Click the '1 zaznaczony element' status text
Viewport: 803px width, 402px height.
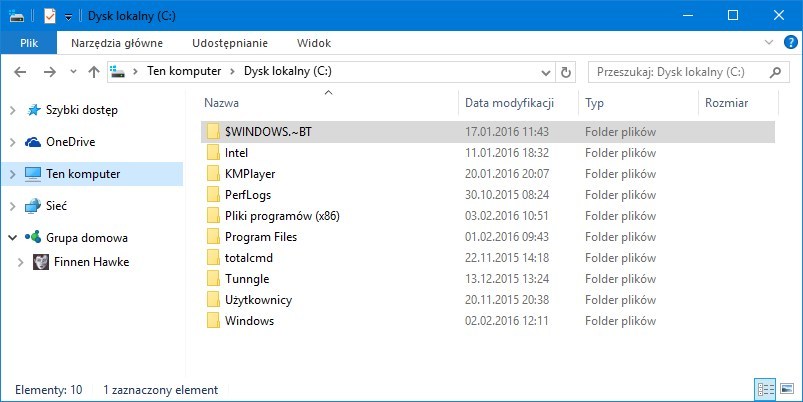coord(160,390)
